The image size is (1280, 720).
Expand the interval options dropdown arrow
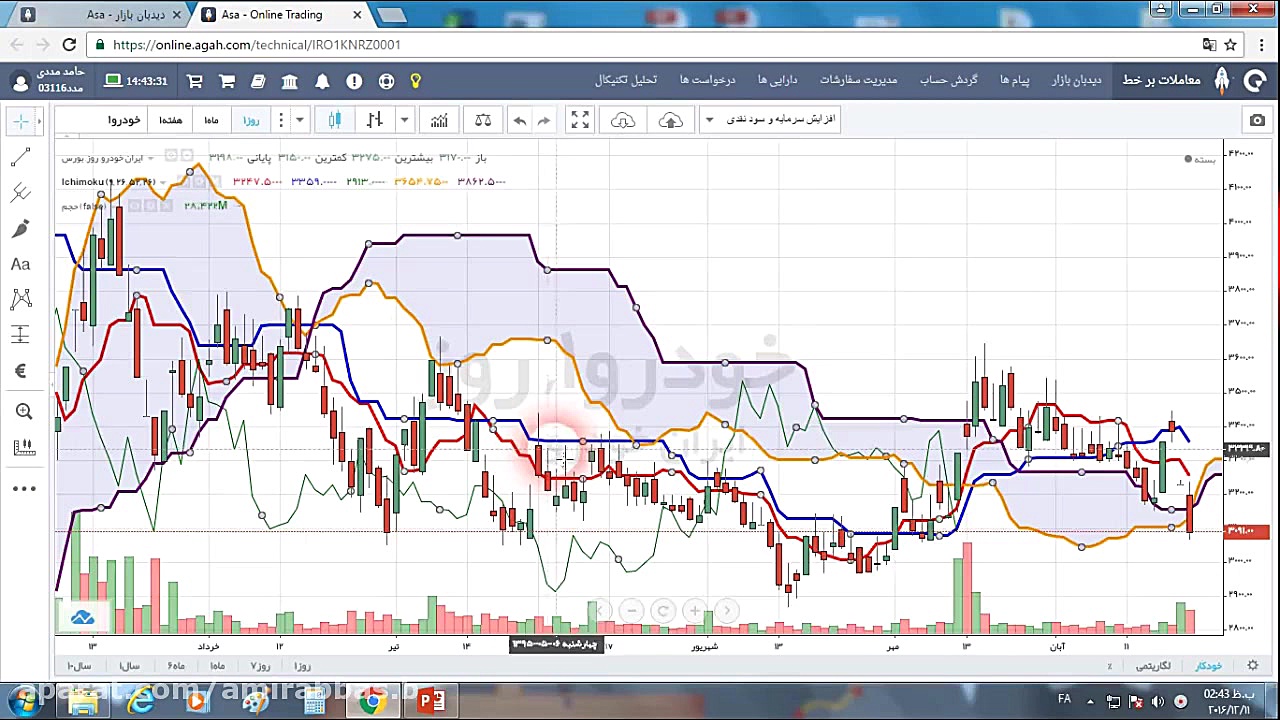[299, 120]
